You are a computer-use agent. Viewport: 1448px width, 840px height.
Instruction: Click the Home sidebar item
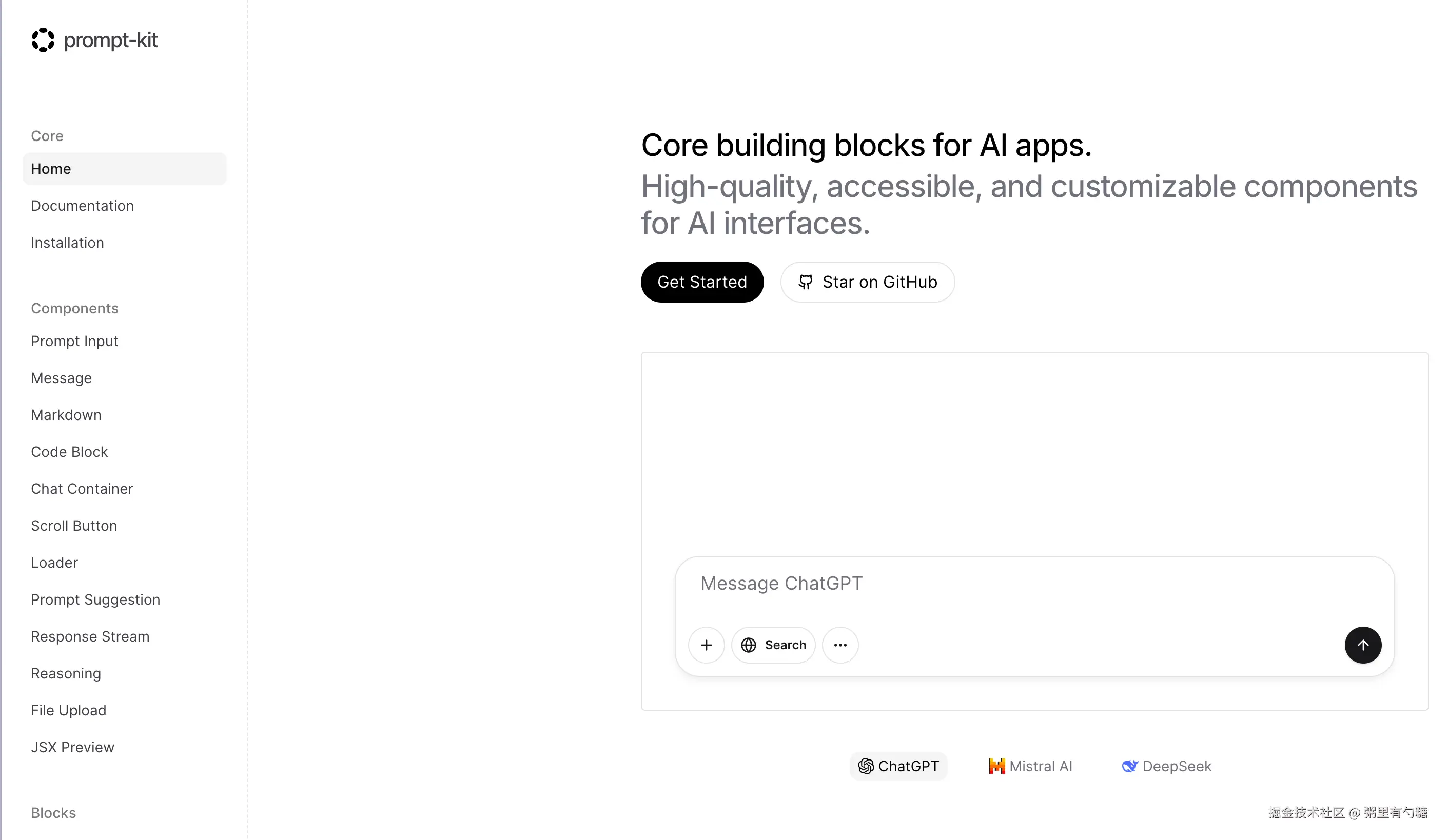tap(51, 169)
